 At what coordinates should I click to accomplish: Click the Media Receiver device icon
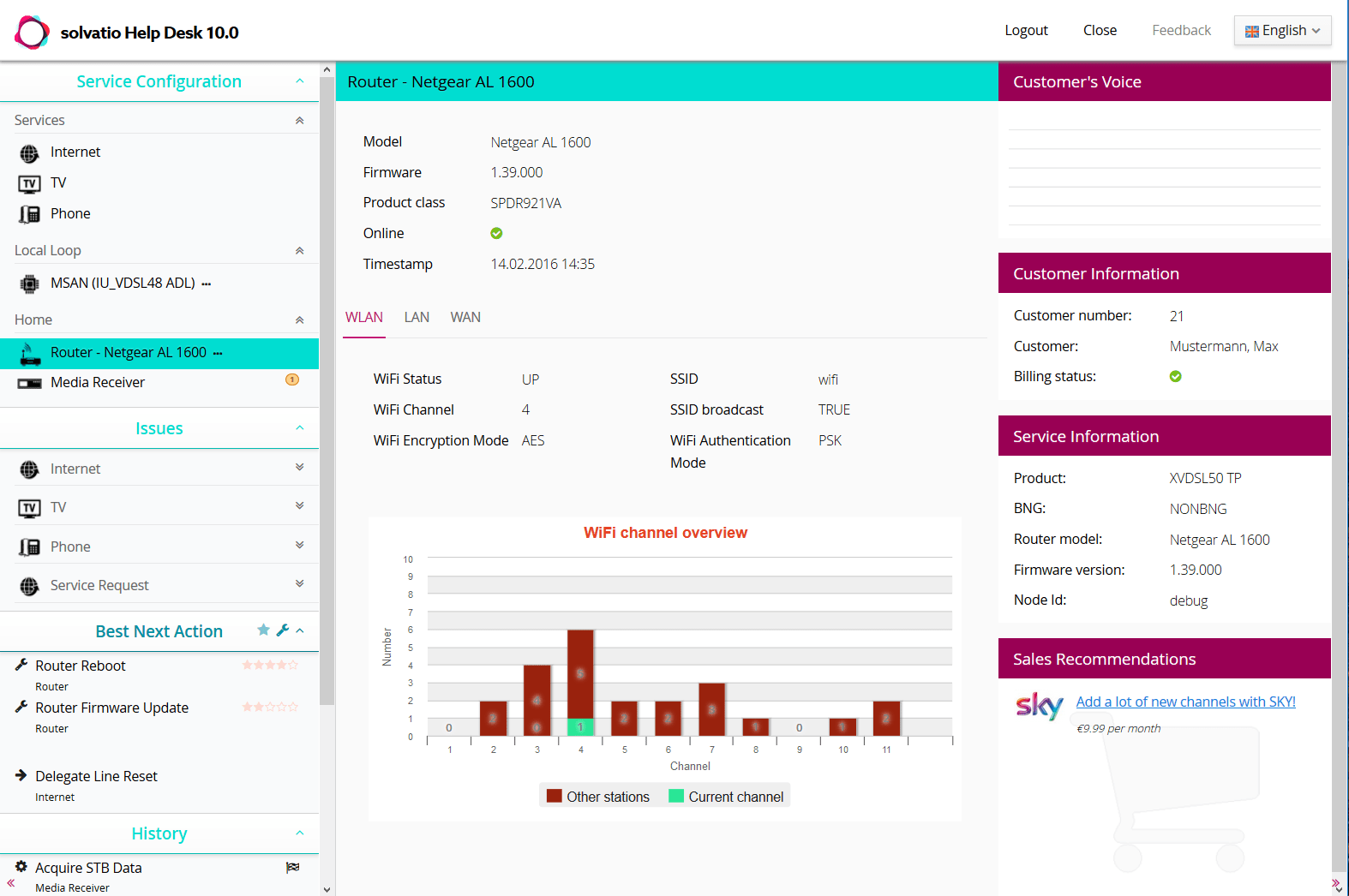29,383
